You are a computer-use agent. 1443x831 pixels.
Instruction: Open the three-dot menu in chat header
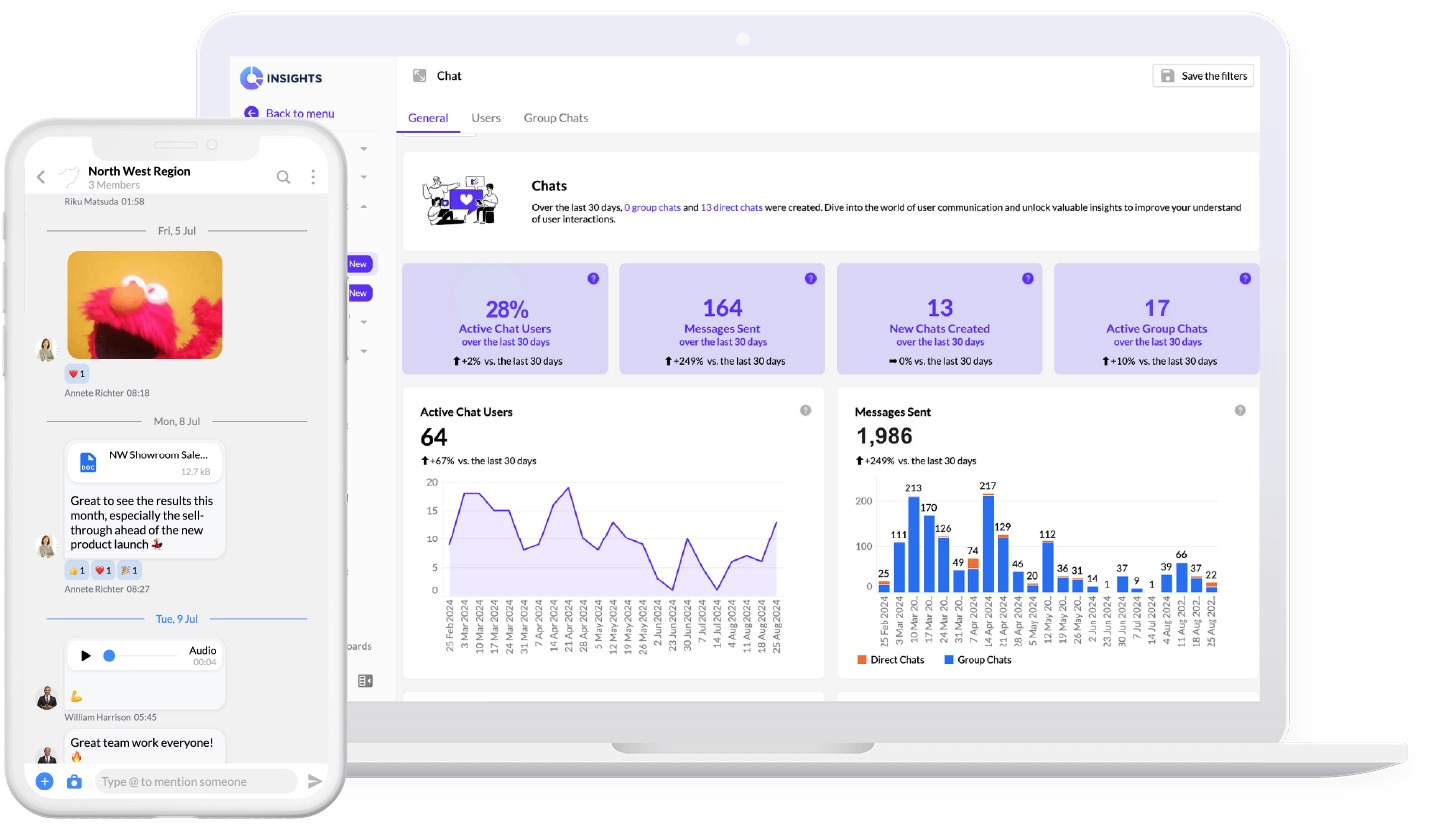313,177
